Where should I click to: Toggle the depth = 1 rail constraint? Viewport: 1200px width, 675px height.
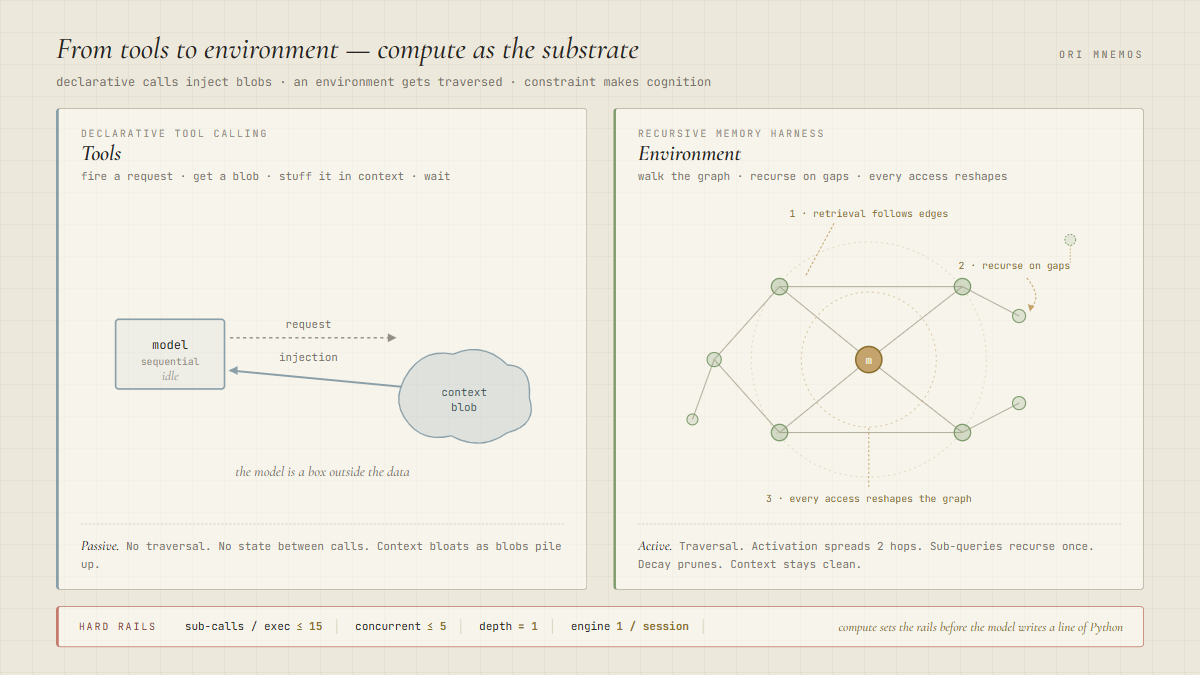tap(508, 626)
